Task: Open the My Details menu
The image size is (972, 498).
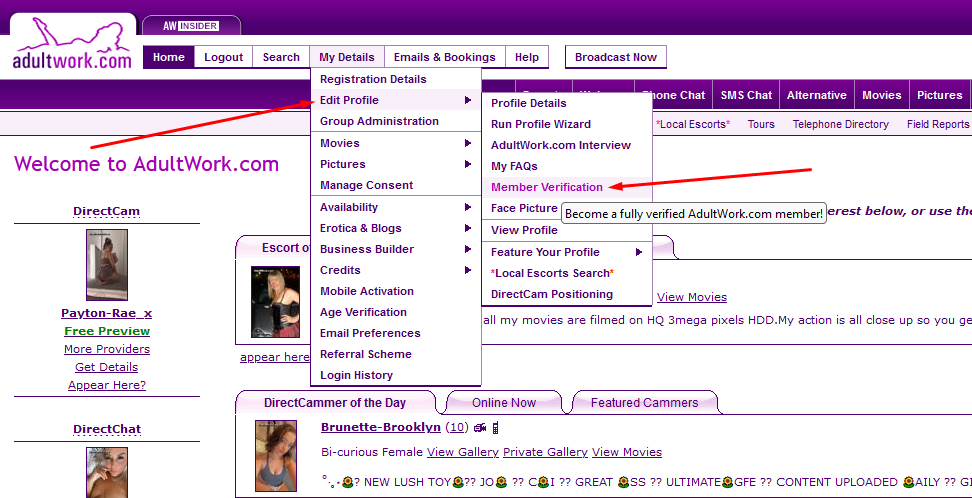Action: (347, 57)
